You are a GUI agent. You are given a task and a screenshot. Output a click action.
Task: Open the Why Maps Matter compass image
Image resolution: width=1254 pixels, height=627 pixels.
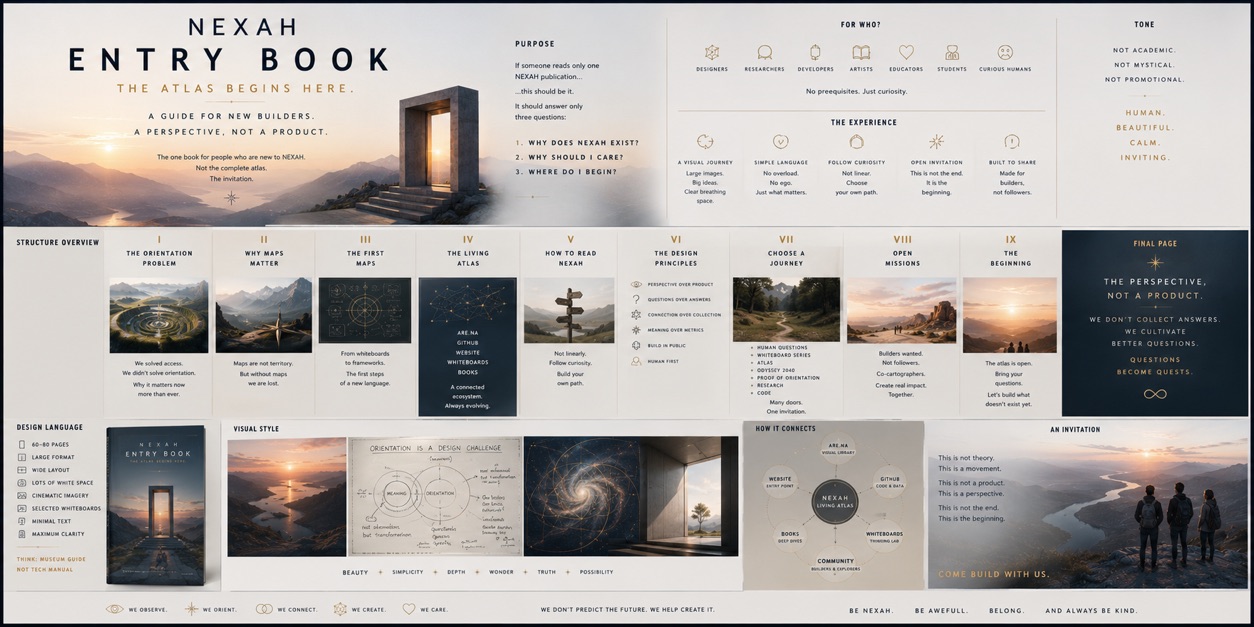pyautogui.click(x=263, y=316)
